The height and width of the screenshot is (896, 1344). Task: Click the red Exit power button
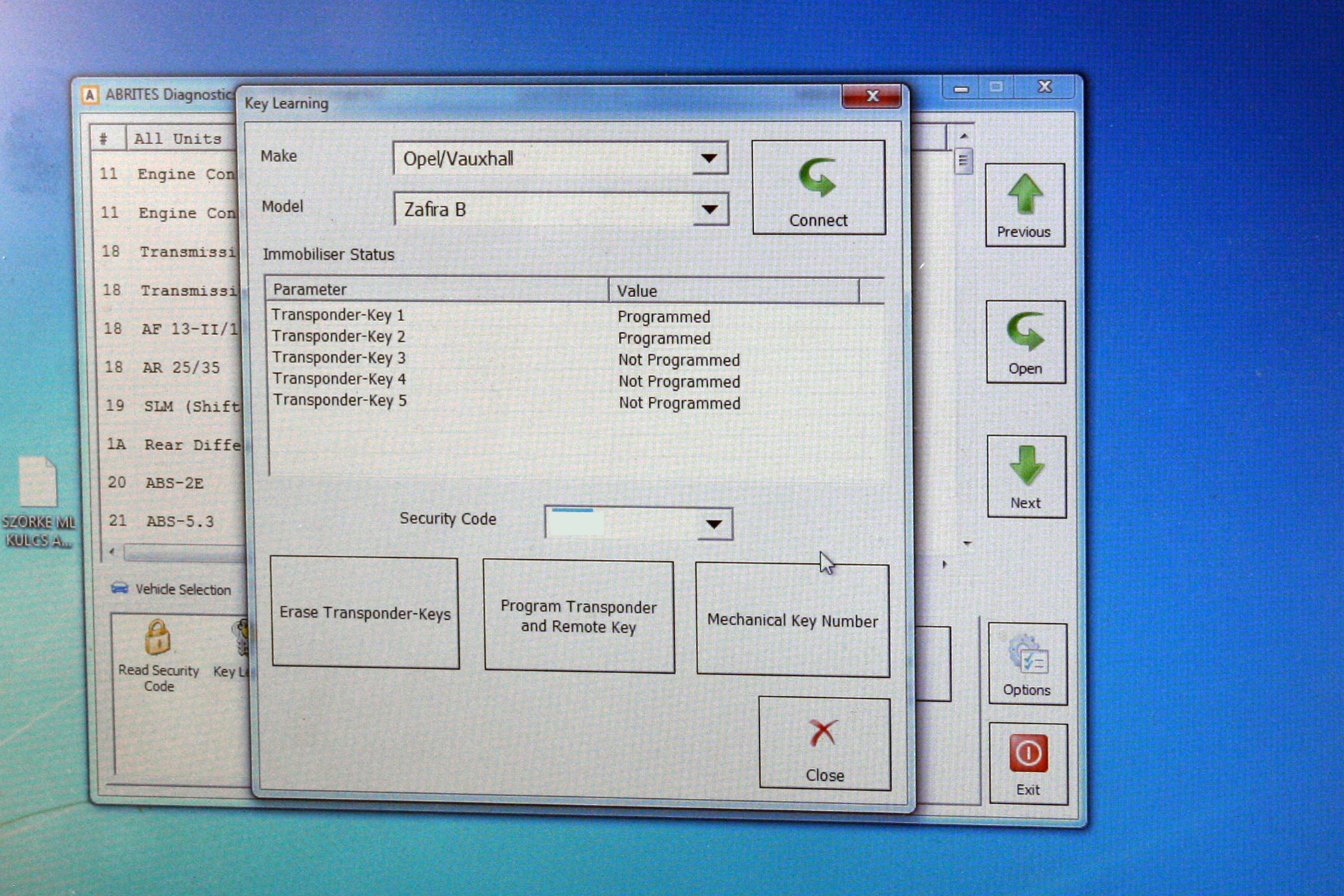click(x=1028, y=763)
